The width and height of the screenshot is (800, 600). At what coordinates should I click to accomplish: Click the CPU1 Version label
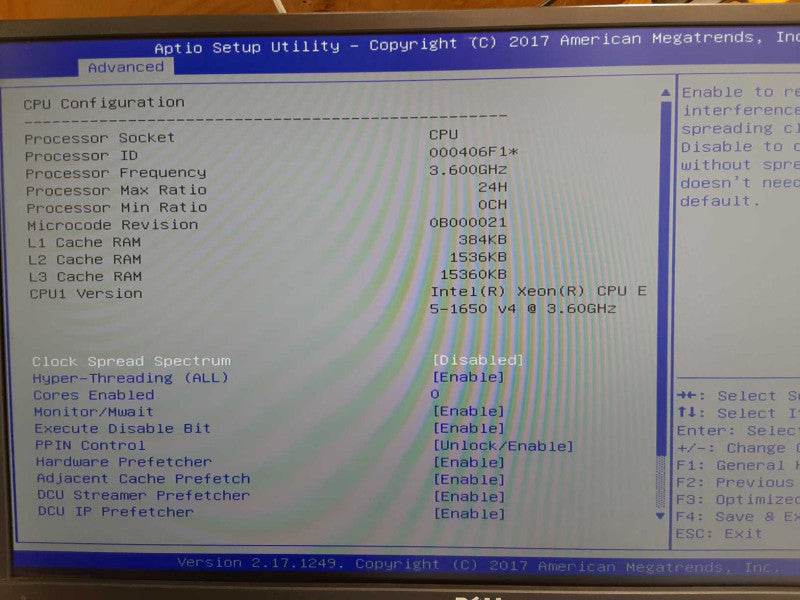click(86, 294)
